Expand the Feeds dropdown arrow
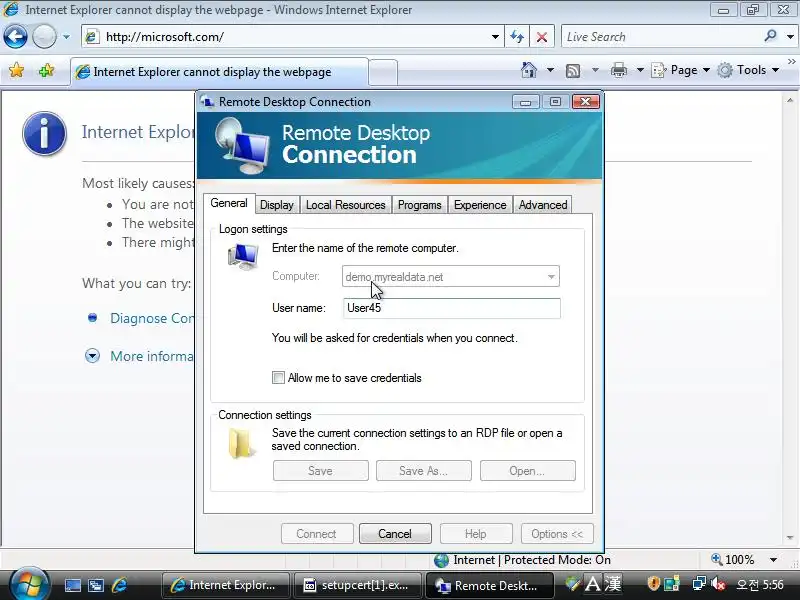Viewport: 800px width, 600px height. pos(595,70)
